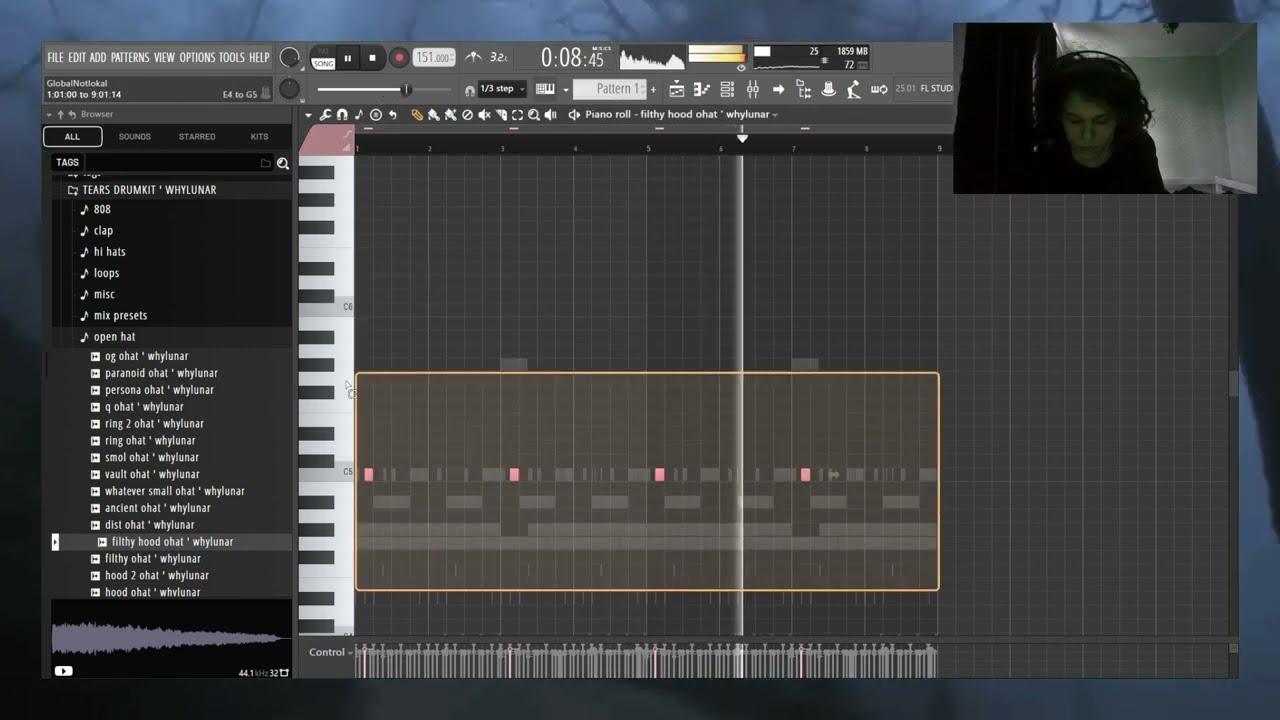Open the playlist view icon
This screenshot has height=720, width=1280.
(x=677, y=90)
